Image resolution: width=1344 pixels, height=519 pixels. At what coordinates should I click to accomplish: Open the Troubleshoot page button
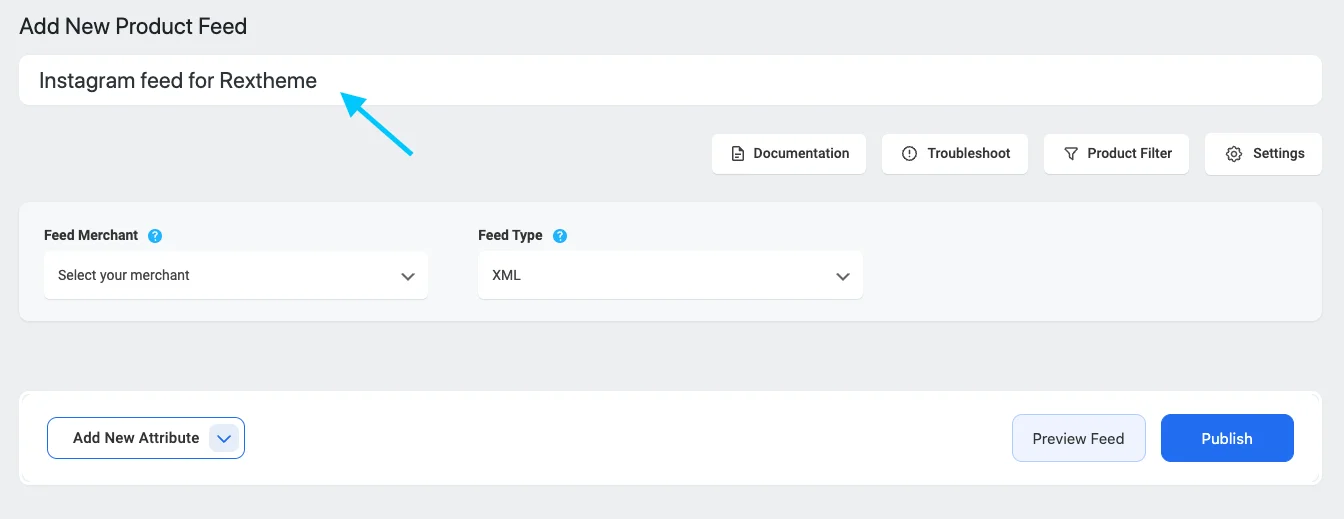tap(955, 154)
